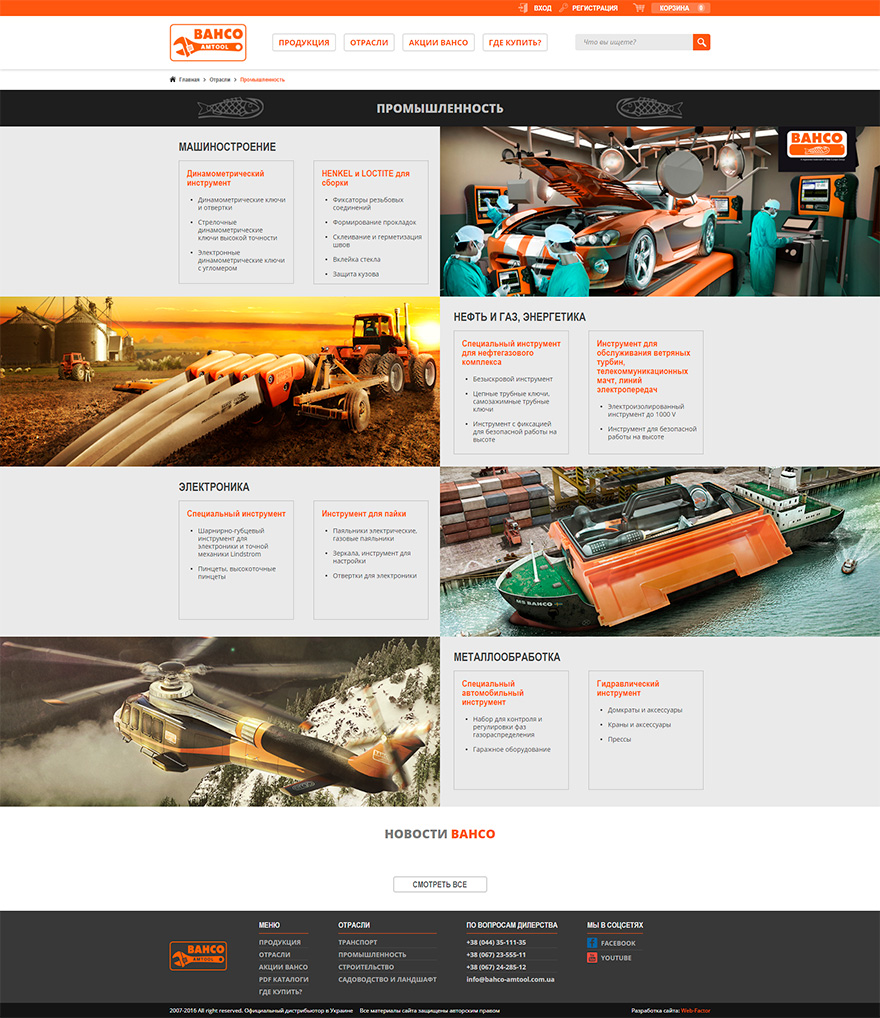
Task: Click the Facebook icon in footer
Action: pyautogui.click(x=592, y=943)
